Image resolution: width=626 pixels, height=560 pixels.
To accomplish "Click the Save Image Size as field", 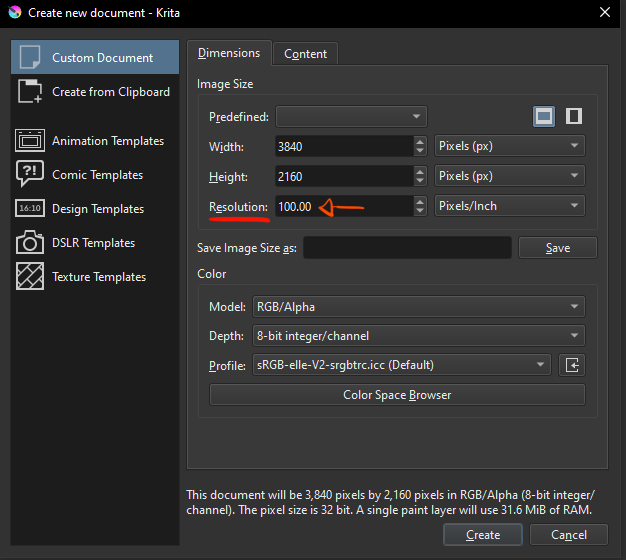I will 407,248.
